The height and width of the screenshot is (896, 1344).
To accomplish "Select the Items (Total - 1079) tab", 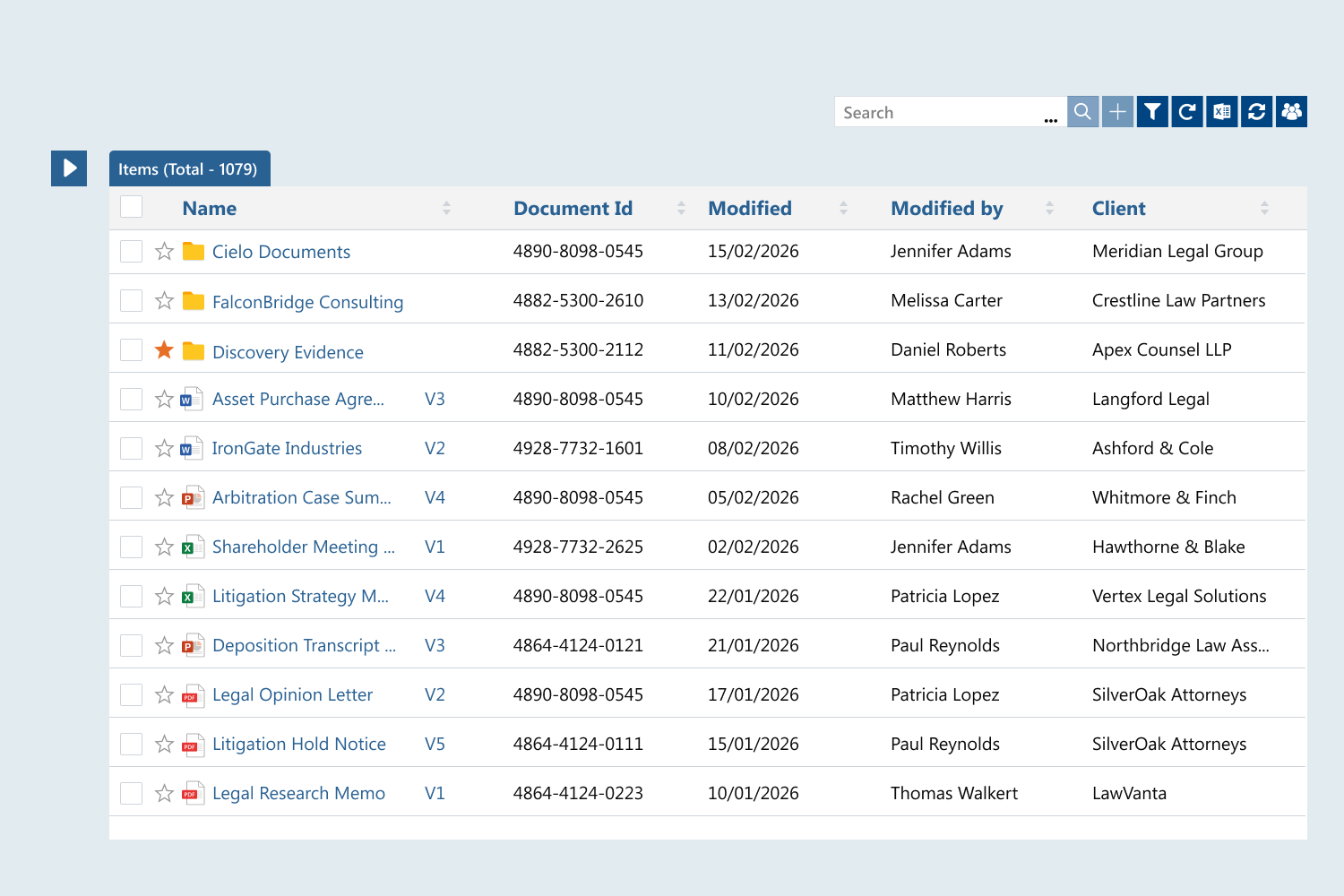I will (189, 169).
